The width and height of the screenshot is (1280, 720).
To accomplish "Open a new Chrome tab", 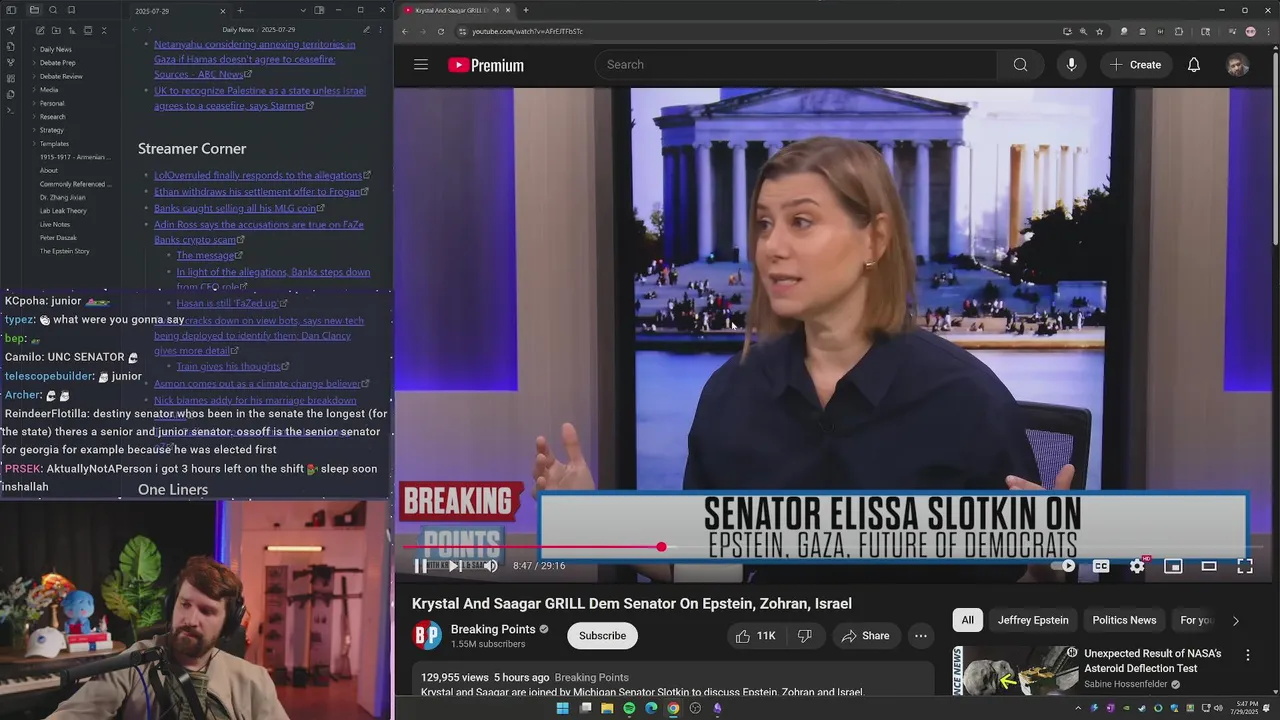I will pos(526,10).
